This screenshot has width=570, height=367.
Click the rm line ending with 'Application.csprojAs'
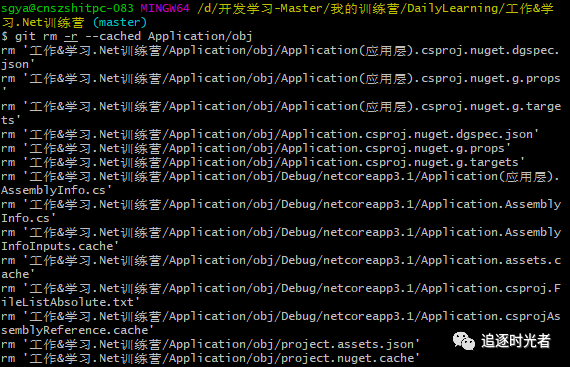point(281,316)
